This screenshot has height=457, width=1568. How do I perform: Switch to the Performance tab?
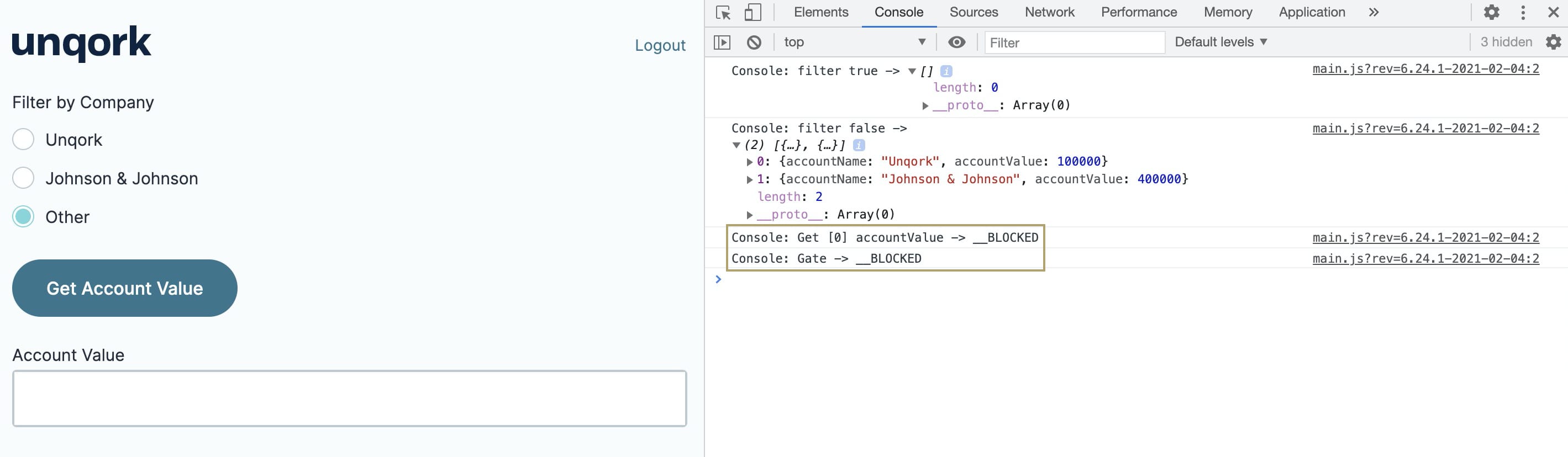click(x=1139, y=12)
